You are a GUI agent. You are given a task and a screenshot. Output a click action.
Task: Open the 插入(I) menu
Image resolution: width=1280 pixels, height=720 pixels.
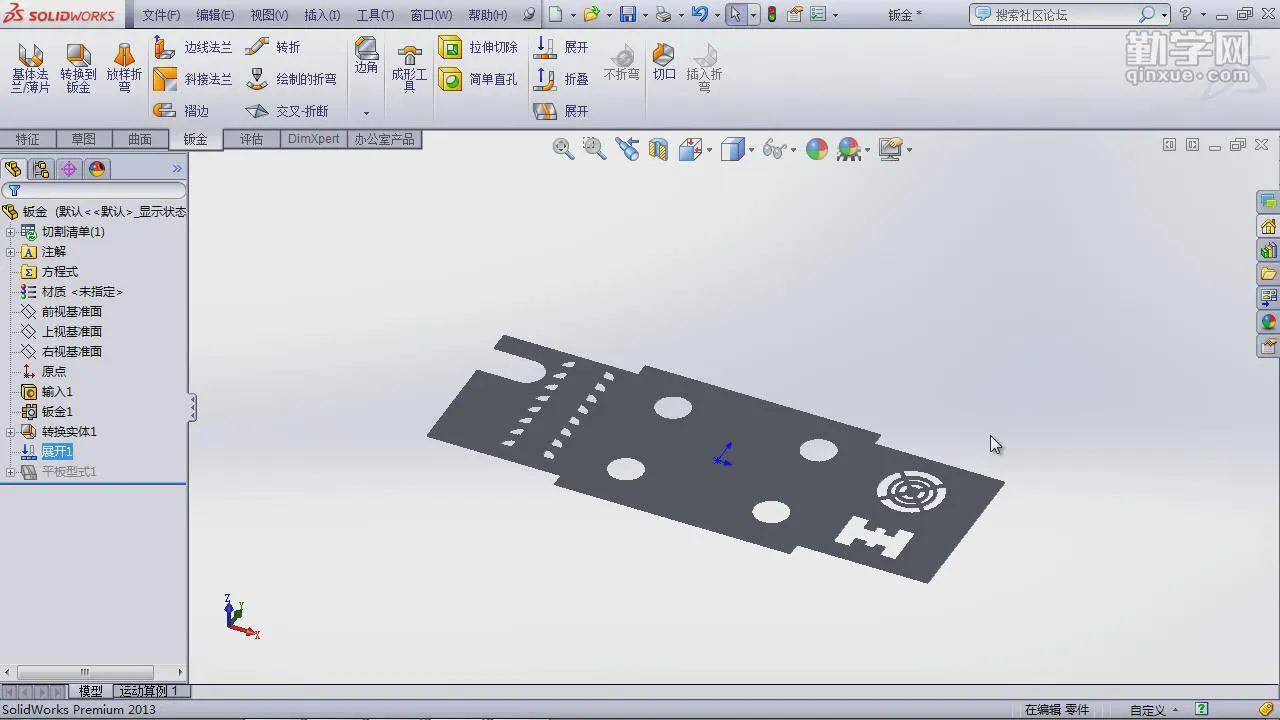[322, 15]
